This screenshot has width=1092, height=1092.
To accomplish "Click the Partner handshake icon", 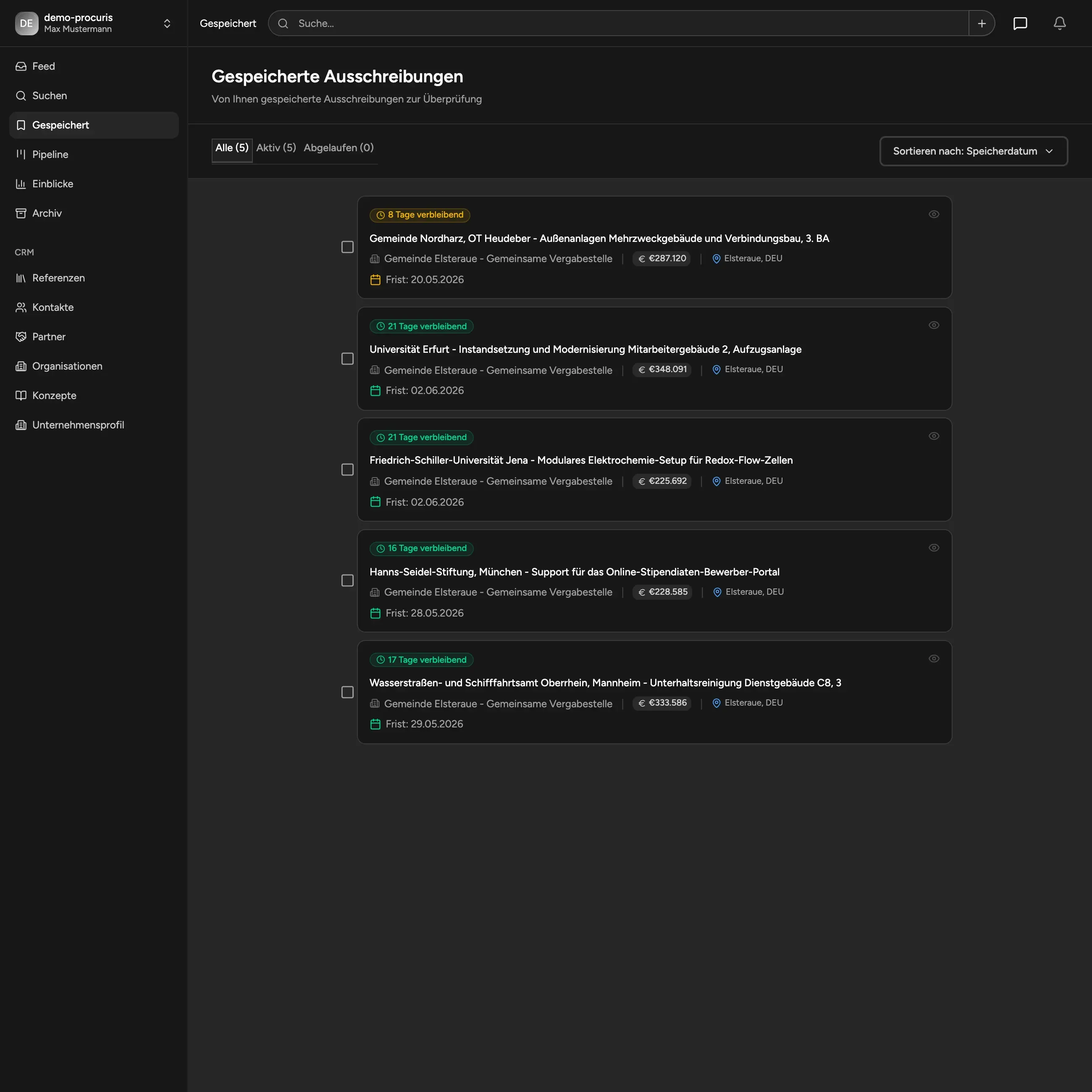I will click(x=21, y=337).
